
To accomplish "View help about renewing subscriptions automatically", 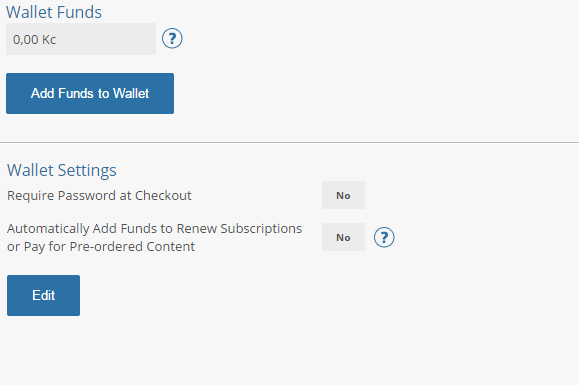I will point(384,237).
